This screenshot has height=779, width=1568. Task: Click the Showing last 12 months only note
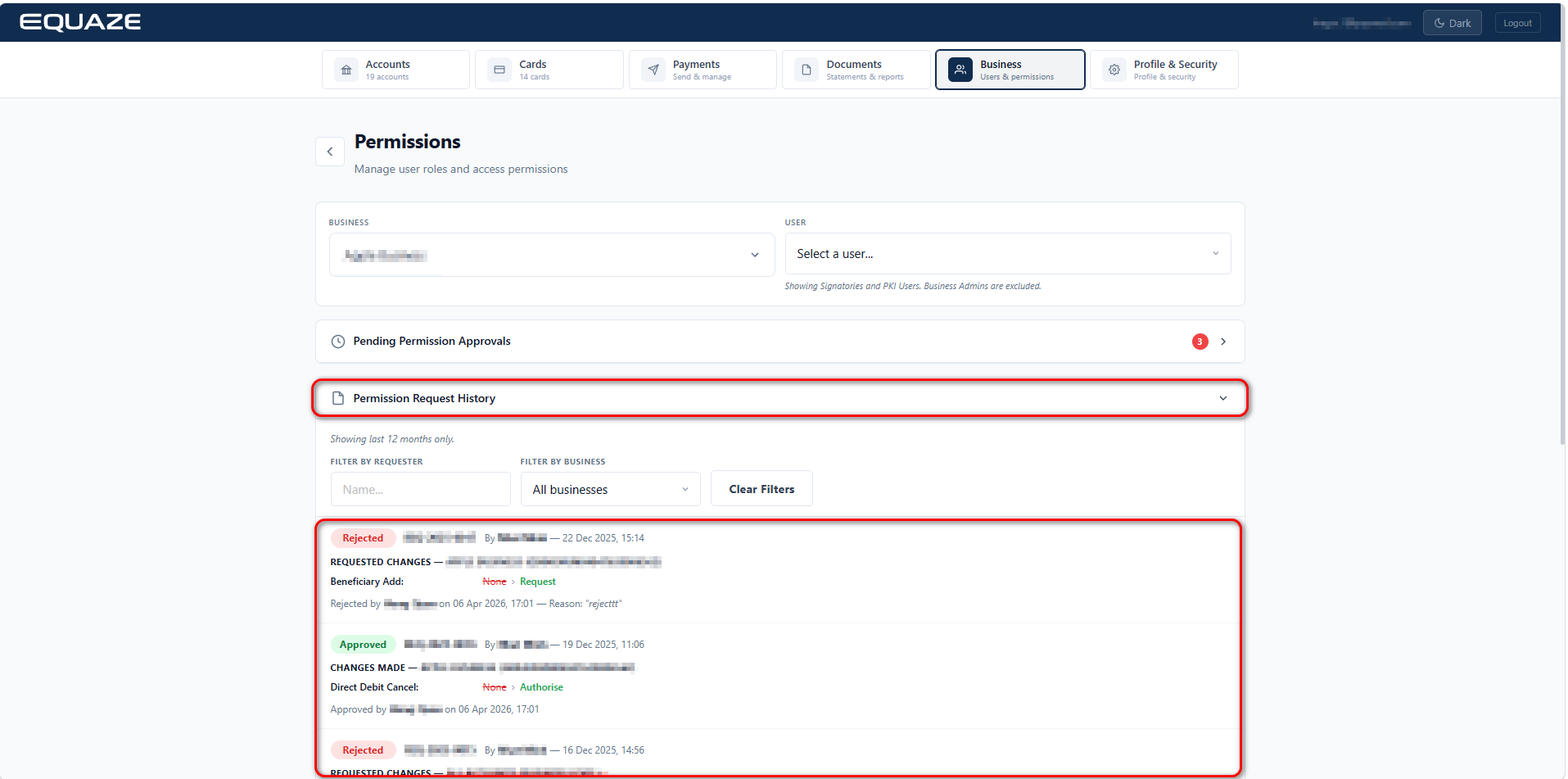[x=392, y=439]
